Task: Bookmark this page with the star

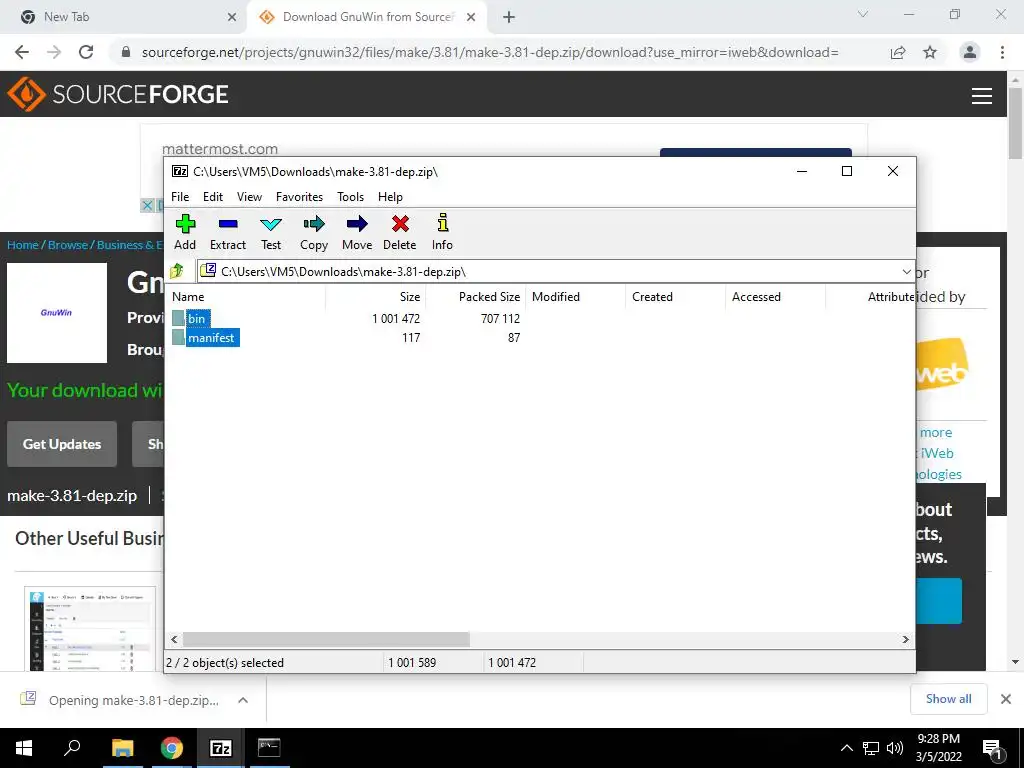Action: point(930,52)
